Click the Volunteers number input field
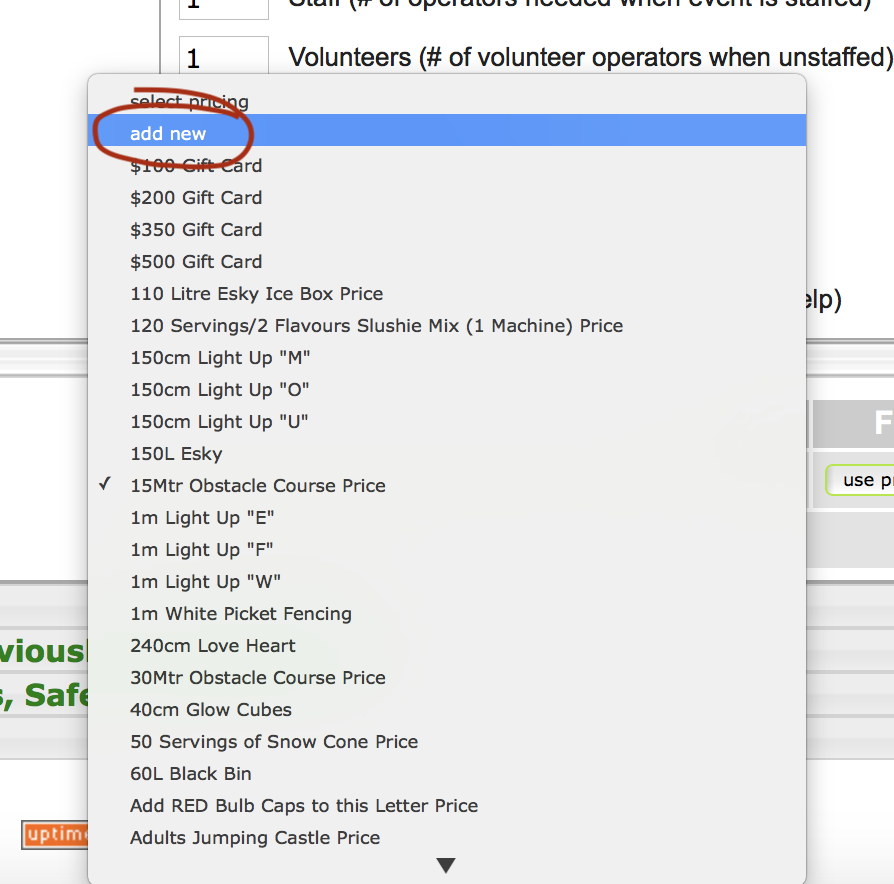894x884 pixels. point(223,58)
